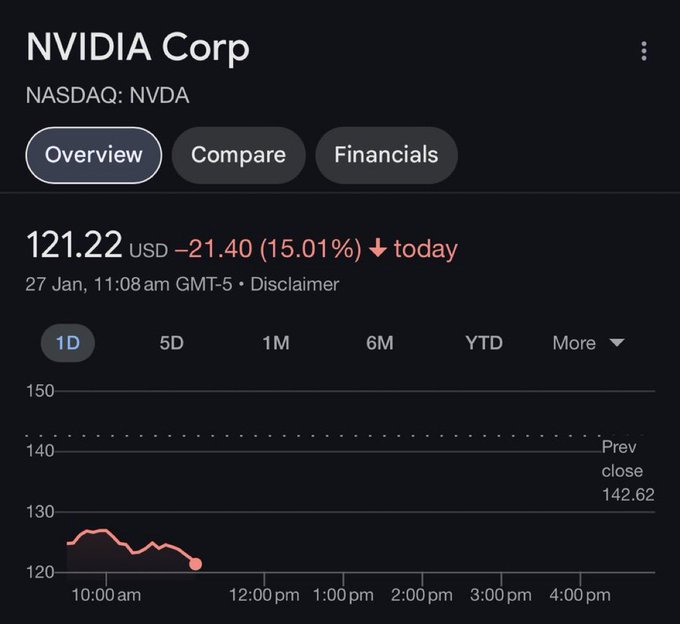Click the dropdown triangle next to More
This screenshot has width=680, height=624.
point(617,343)
